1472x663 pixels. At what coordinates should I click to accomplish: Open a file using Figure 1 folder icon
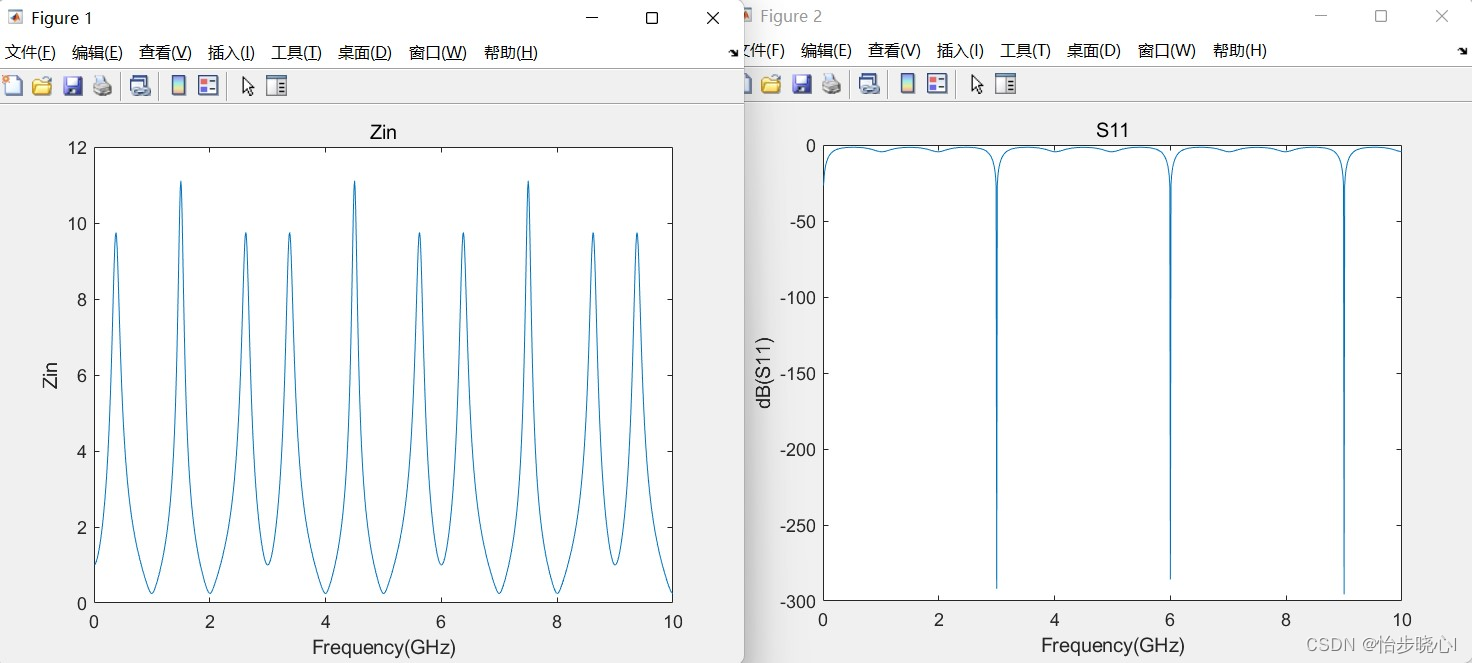pyautogui.click(x=42, y=86)
